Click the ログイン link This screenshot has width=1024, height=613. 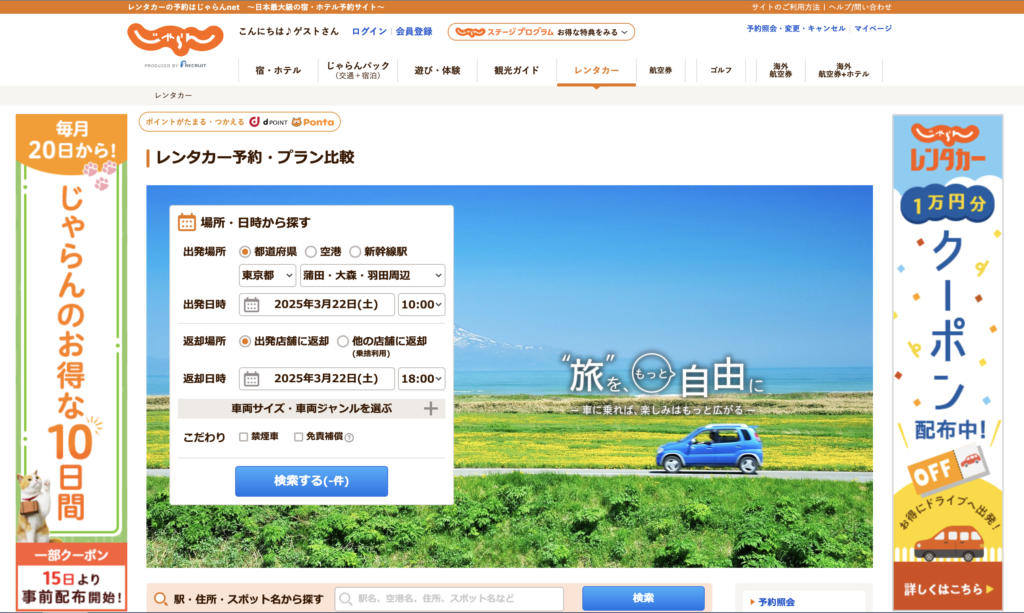coord(369,31)
